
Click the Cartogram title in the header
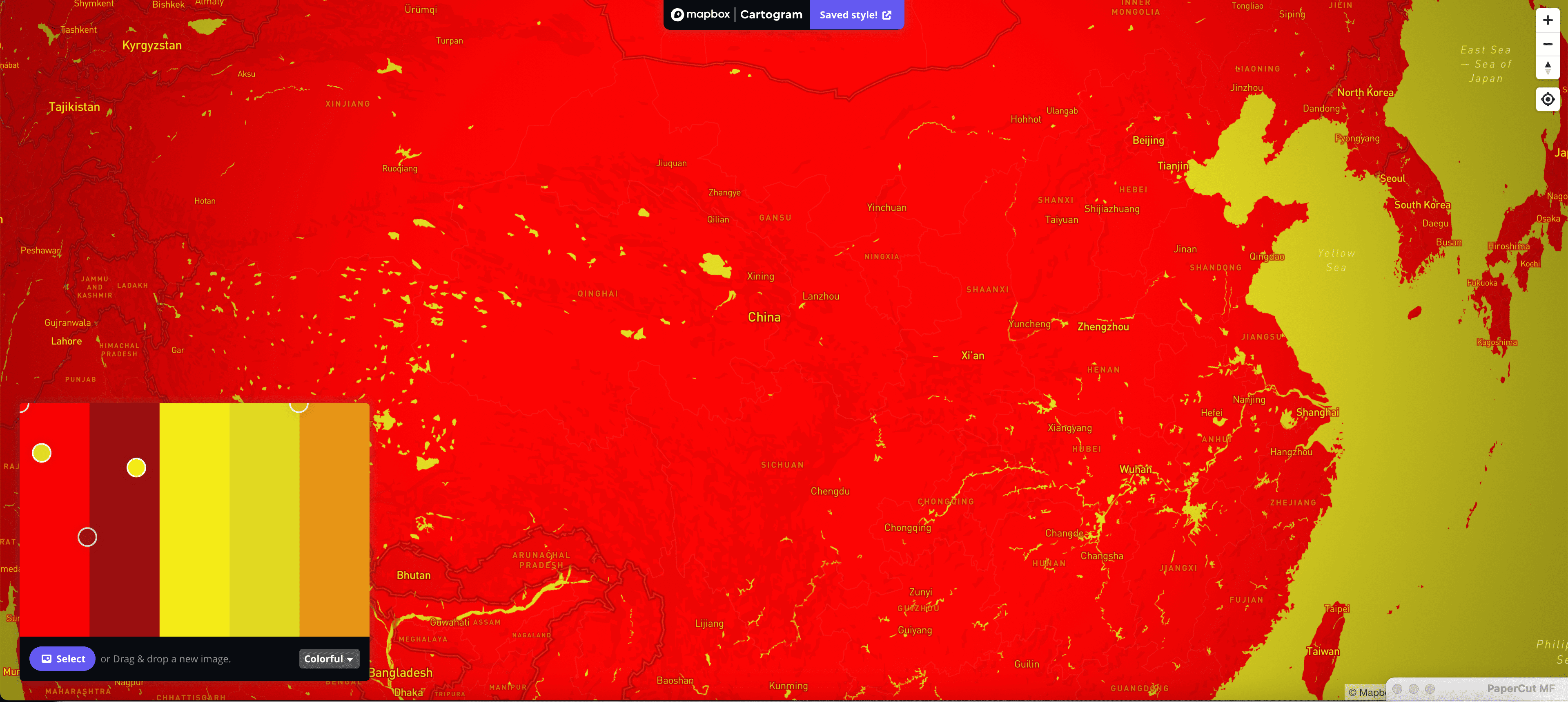point(771,14)
